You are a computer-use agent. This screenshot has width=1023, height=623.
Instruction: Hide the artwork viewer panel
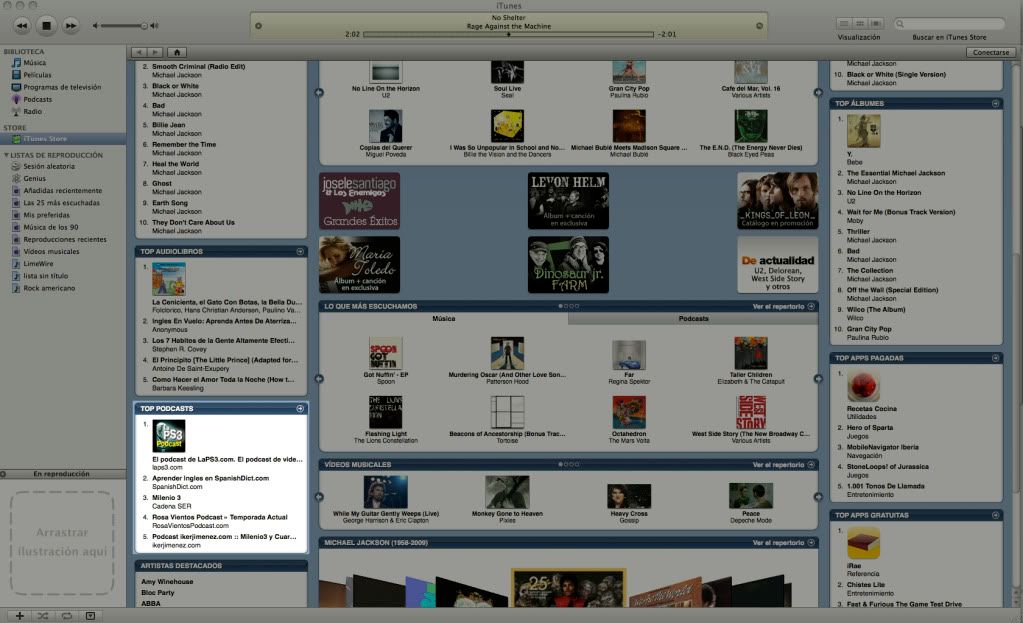[90, 615]
